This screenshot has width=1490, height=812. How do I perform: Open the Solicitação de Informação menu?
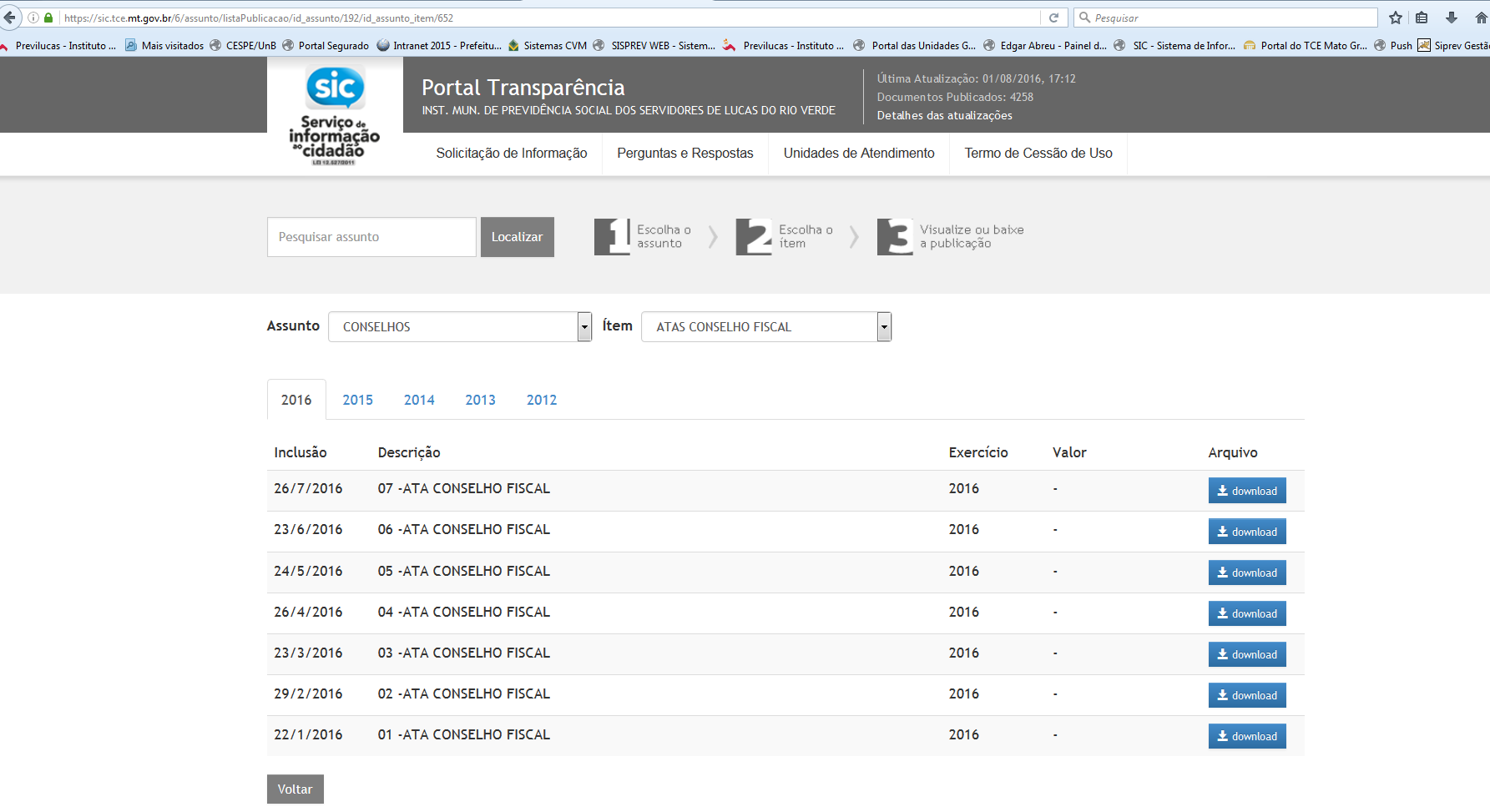click(511, 154)
